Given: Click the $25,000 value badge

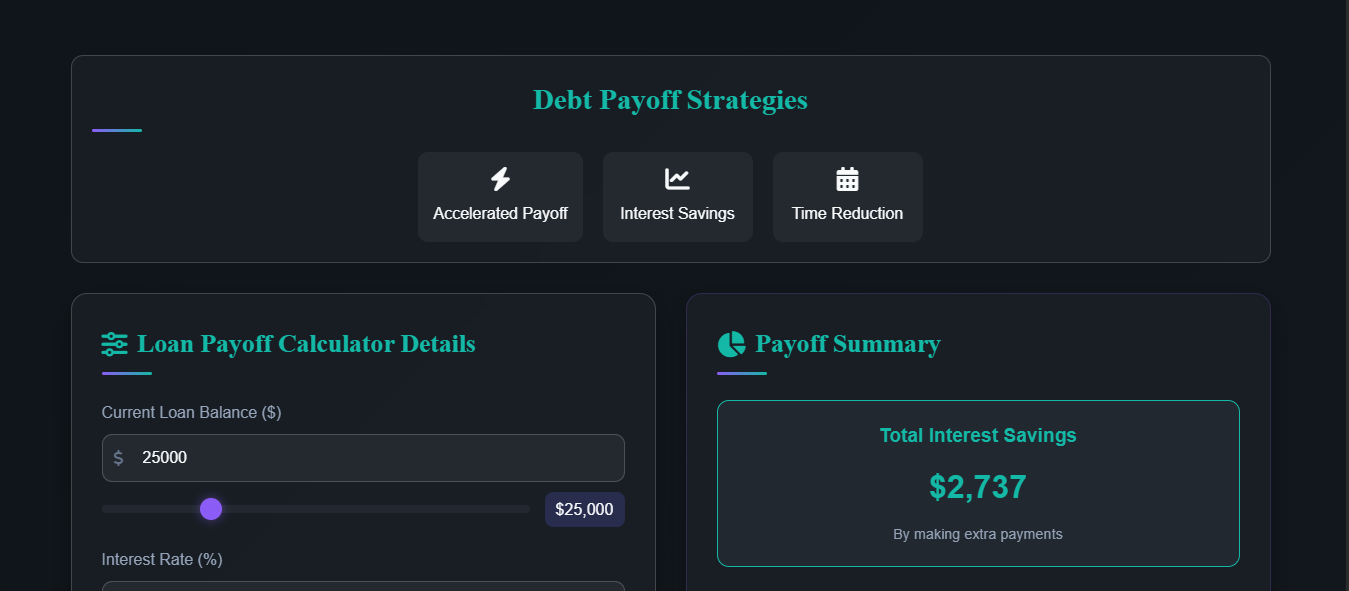Looking at the screenshot, I should 584,509.
